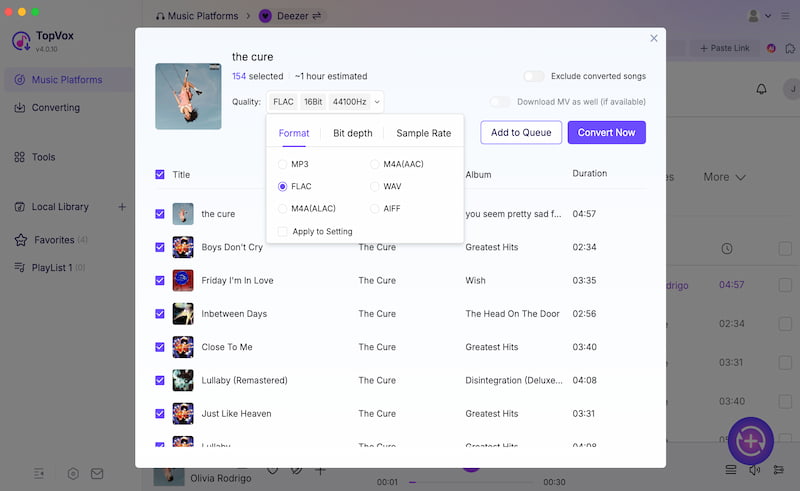
Task: Click Add to Queue button
Action: click(521, 132)
